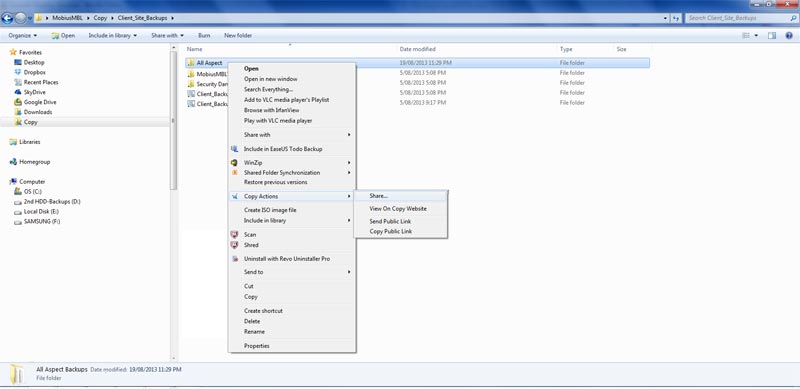Open the Include in library toolbar dropdown
The height and width of the screenshot is (389, 800).
pos(113,36)
